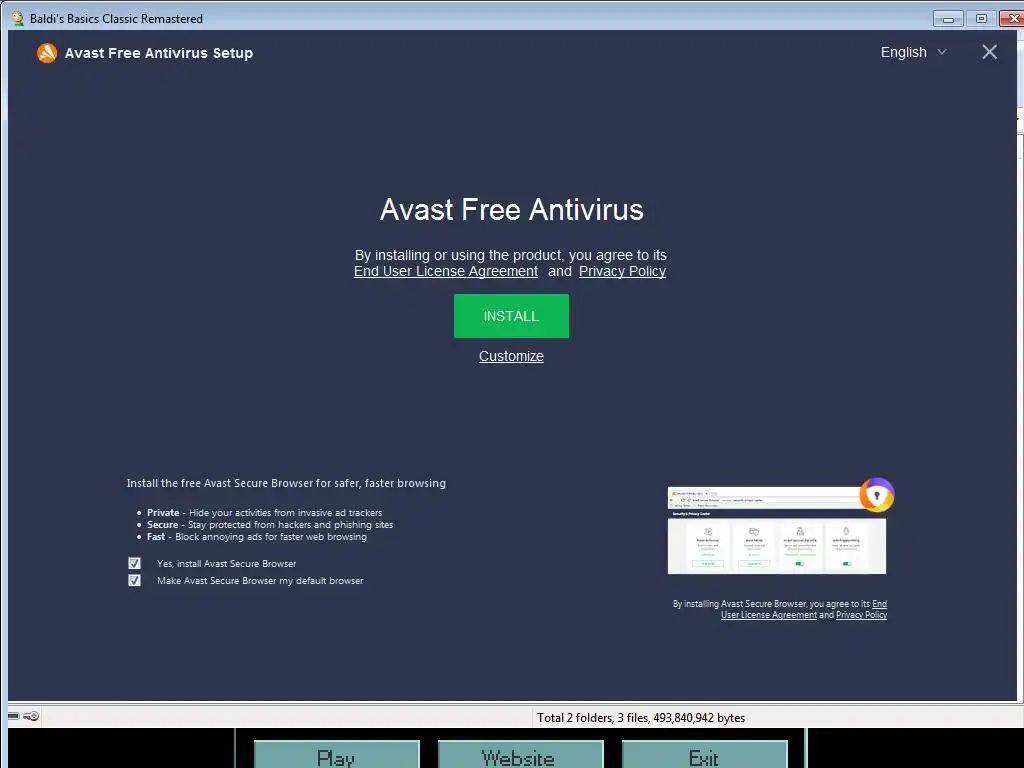Maximize the Baldi's Basics Classic Remastered window

(x=981, y=18)
